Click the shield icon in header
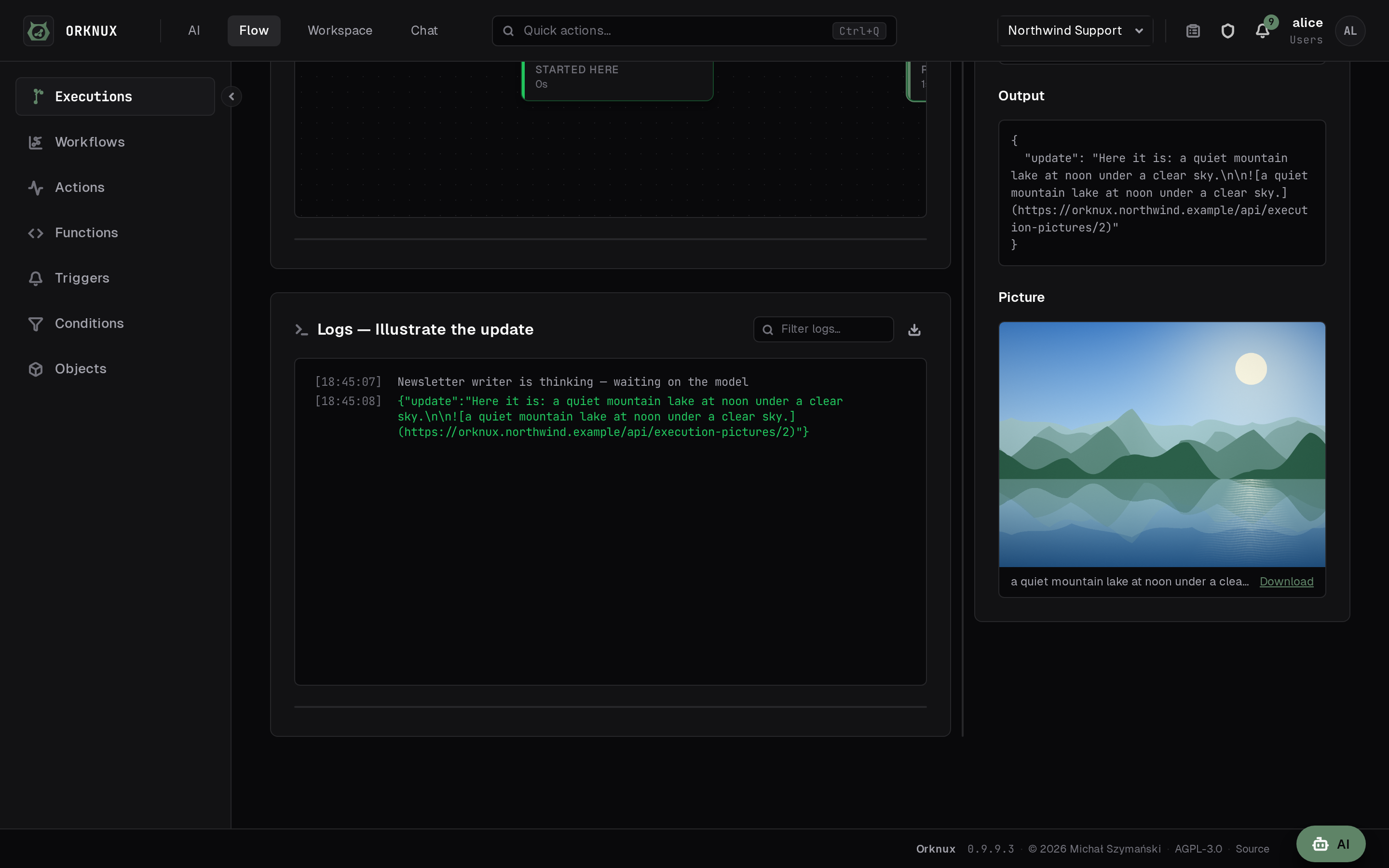The height and width of the screenshot is (868, 1389). click(1227, 30)
